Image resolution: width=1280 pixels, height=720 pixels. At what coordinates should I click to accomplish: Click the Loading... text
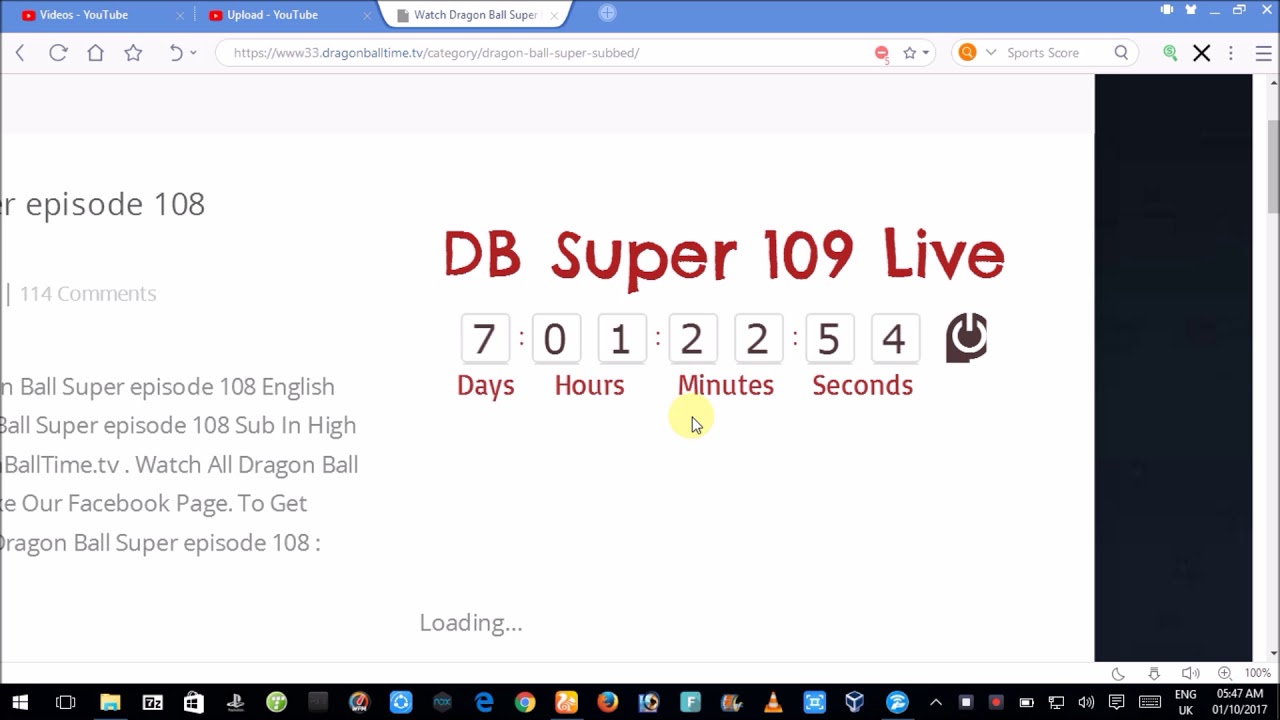[471, 623]
